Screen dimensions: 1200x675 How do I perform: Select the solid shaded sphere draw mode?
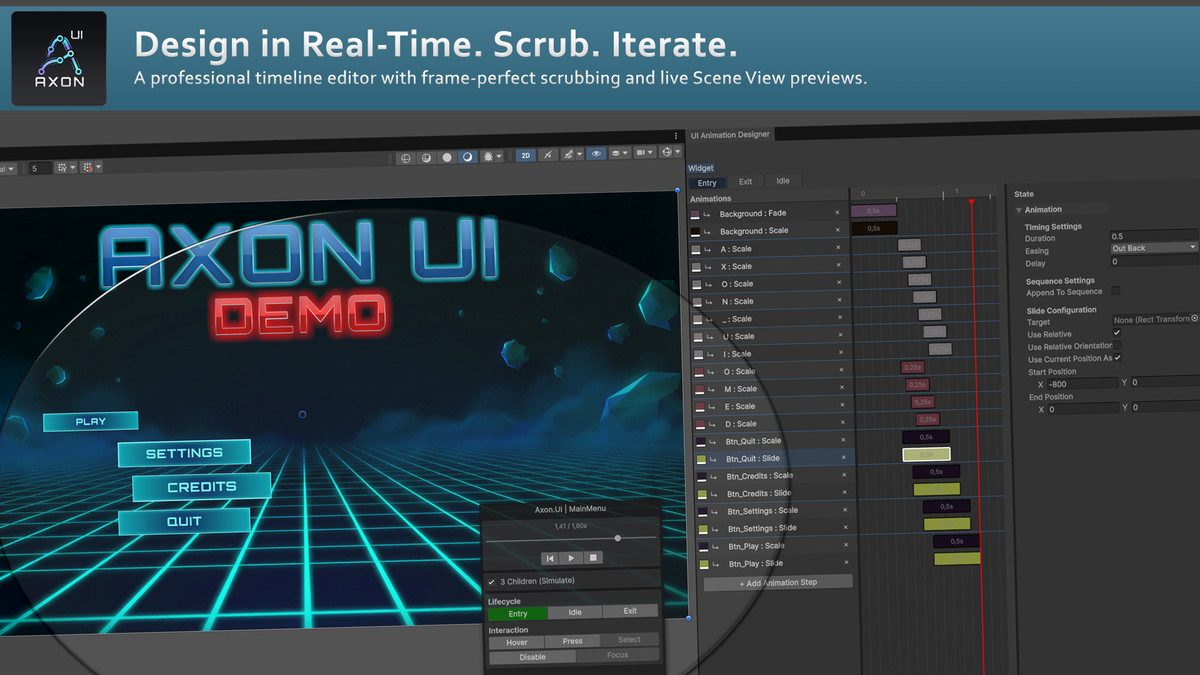[x=447, y=157]
